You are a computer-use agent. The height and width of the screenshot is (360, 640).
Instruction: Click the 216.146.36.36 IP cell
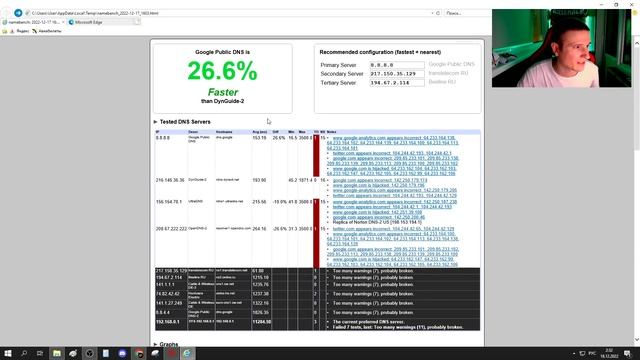pos(170,180)
